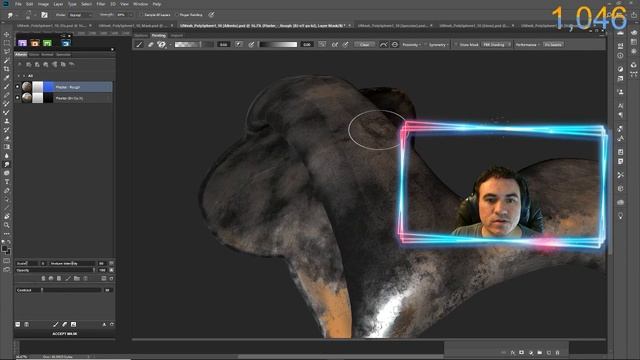Toggle the checkbox left of Symmetry
The height and width of the screenshot is (360, 640).
click(x=426, y=44)
